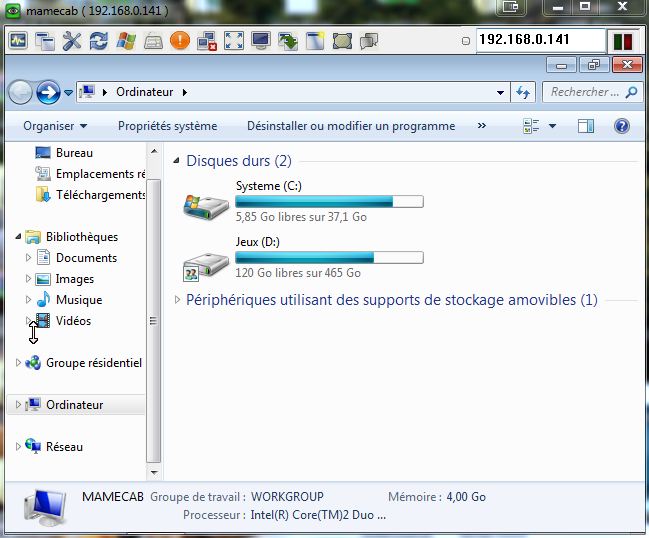Image resolution: width=649 pixels, height=538 pixels.
Task: Click the Rechercher search box
Action: click(x=592, y=92)
